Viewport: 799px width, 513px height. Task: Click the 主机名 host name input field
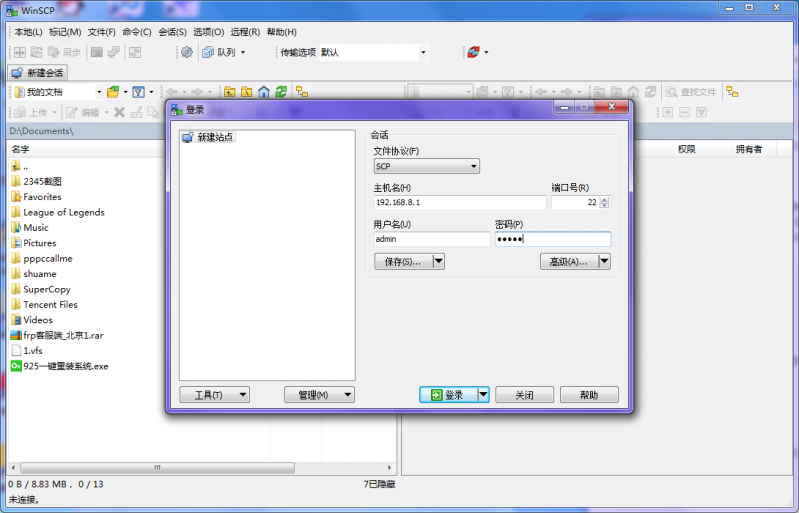tap(459, 203)
